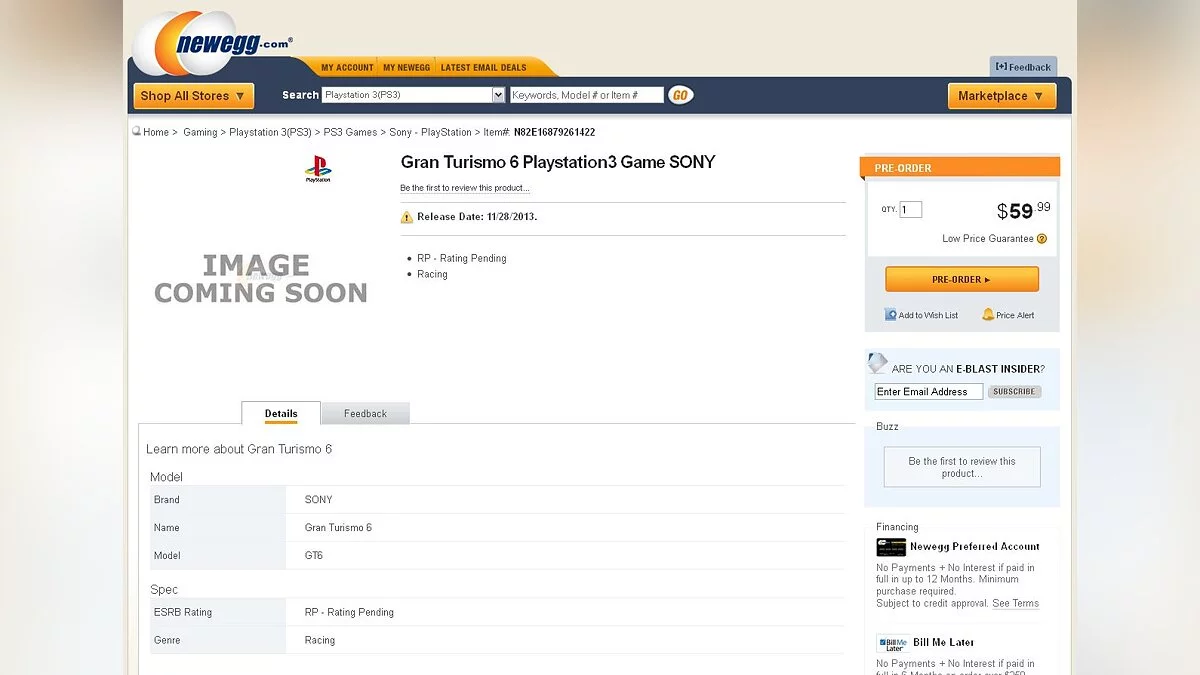Click the Racing bullet item

click(x=432, y=274)
